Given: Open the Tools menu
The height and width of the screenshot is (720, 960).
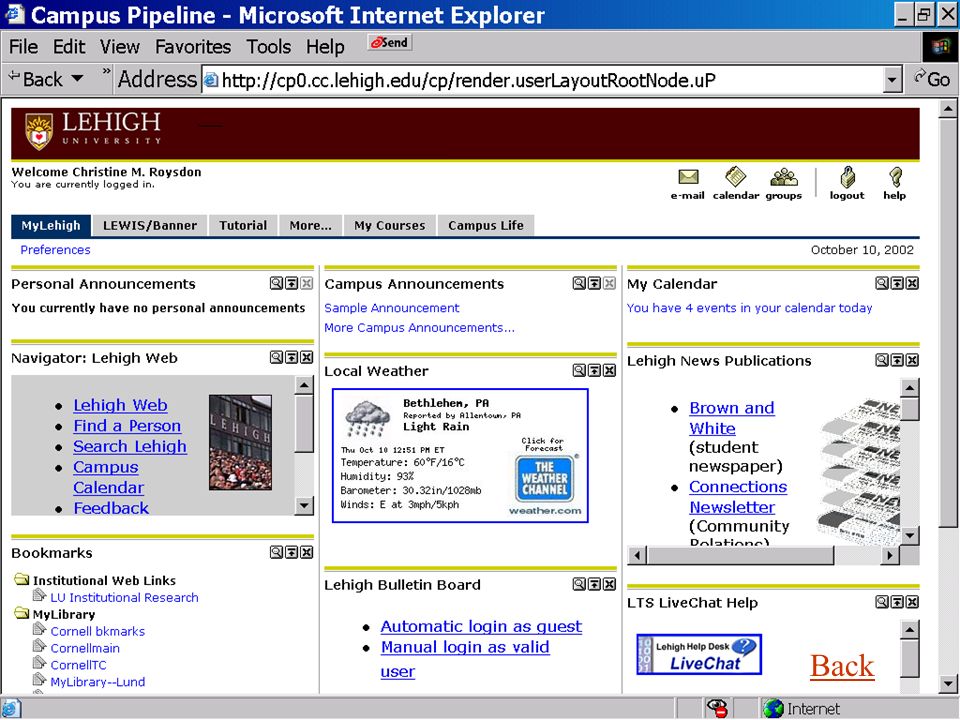Looking at the screenshot, I should click(x=269, y=47).
